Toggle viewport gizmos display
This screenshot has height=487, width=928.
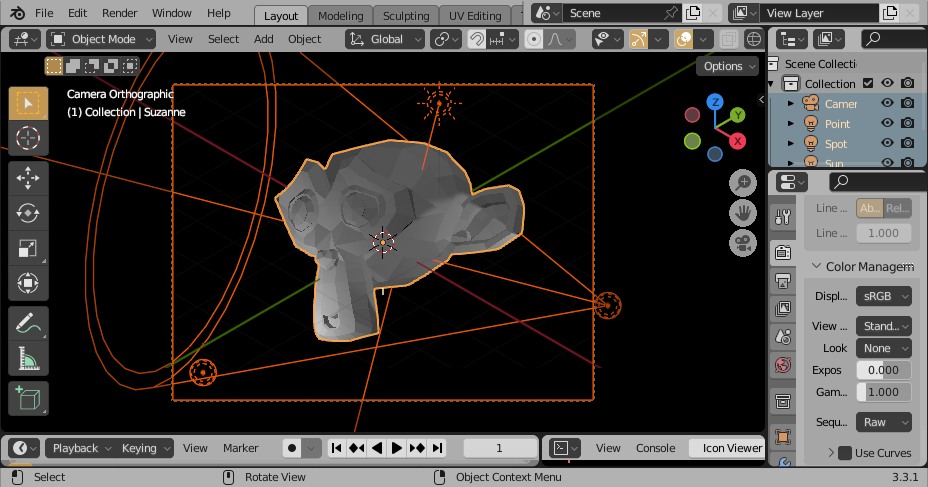pyautogui.click(x=638, y=39)
